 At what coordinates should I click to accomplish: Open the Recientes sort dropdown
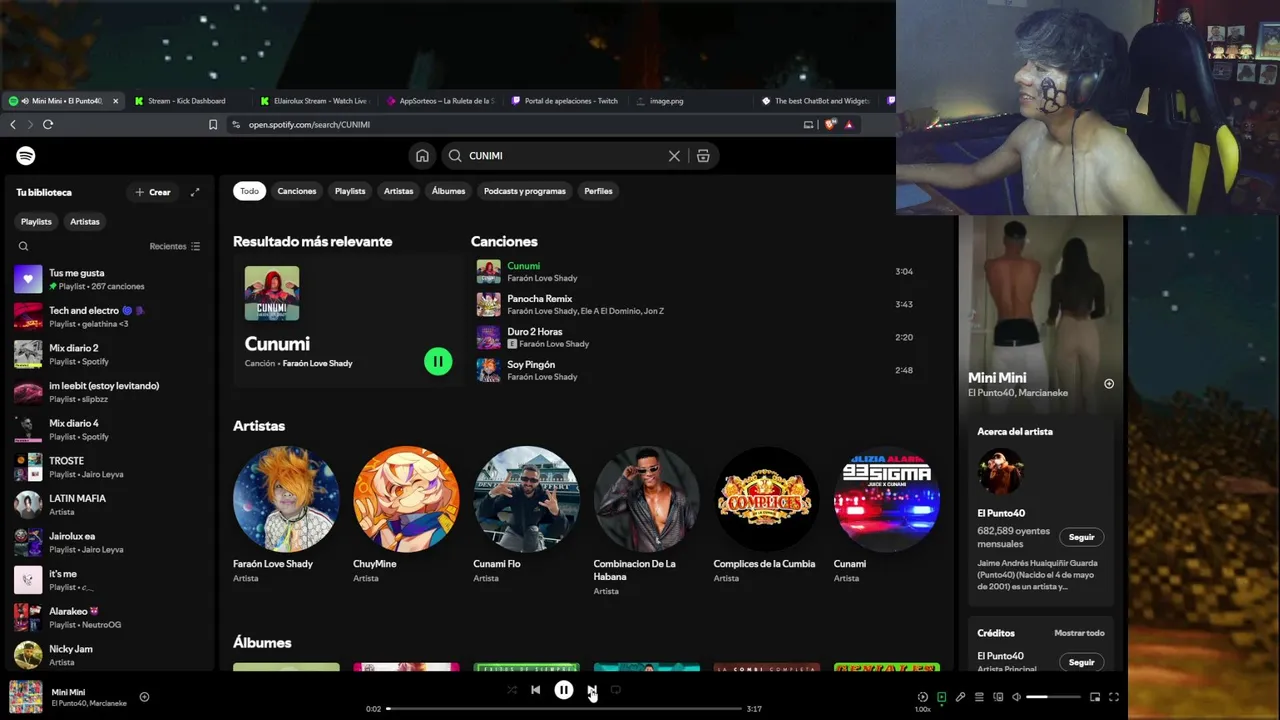click(x=175, y=246)
